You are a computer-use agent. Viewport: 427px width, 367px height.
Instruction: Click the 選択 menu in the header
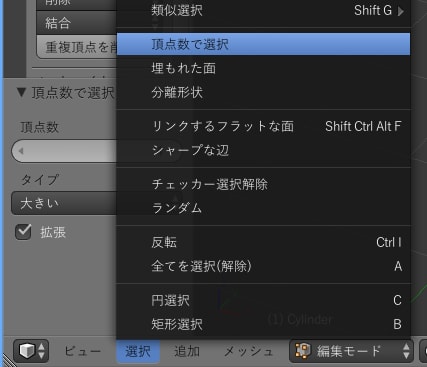pyautogui.click(x=138, y=351)
